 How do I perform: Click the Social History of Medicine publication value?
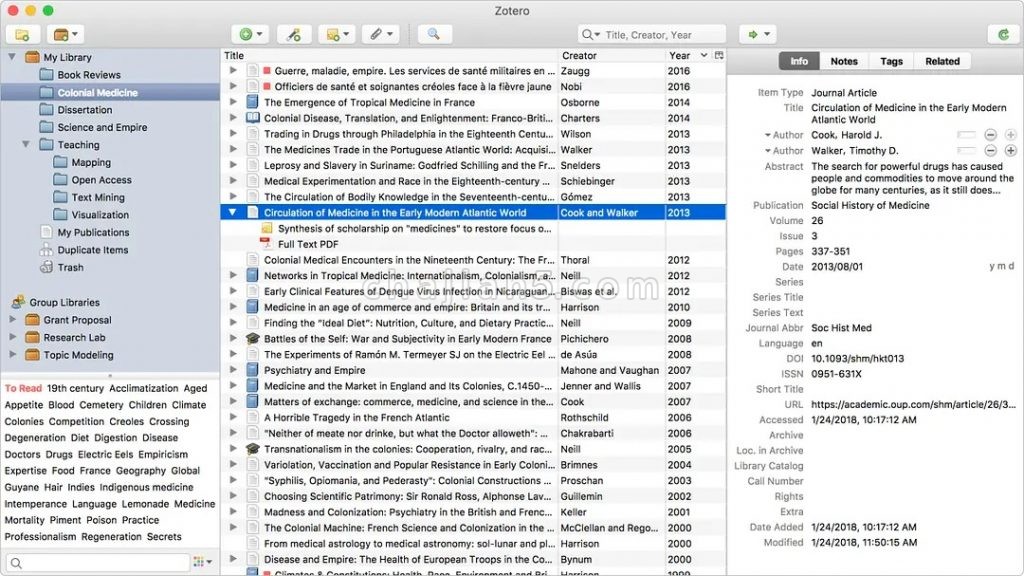[x=870, y=205]
